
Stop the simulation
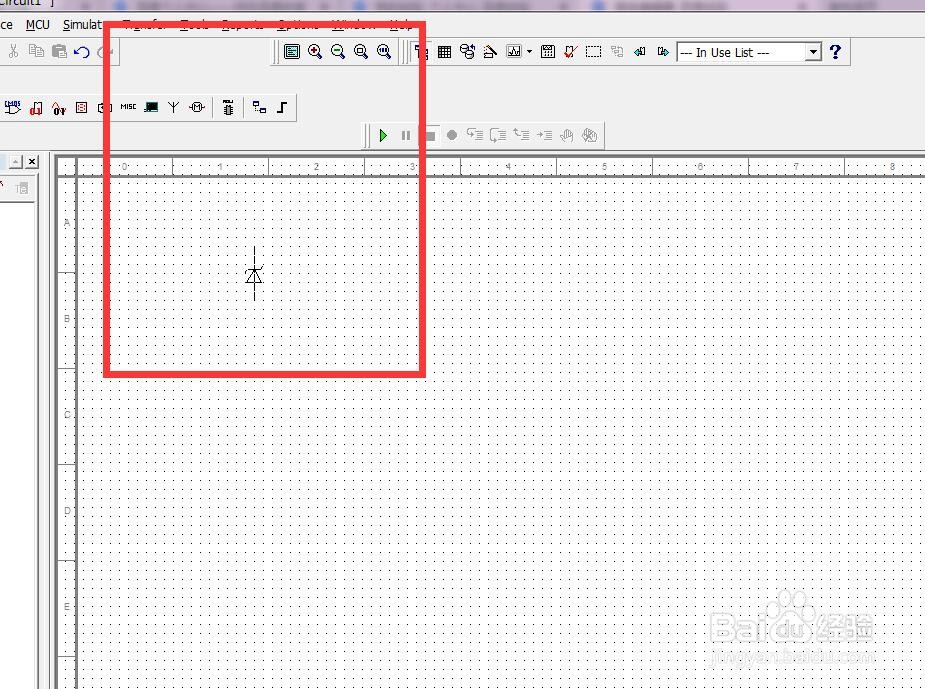coord(430,136)
